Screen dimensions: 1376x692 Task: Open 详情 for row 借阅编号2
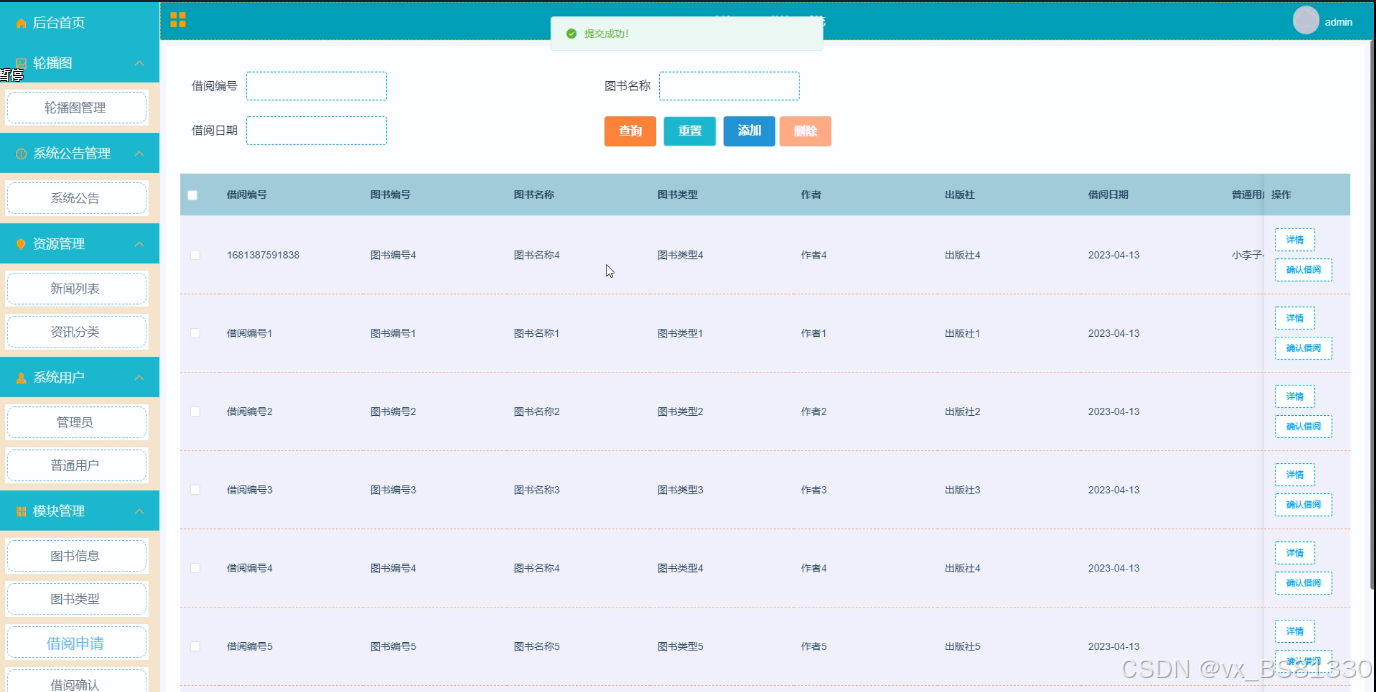pyautogui.click(x=1295, y=397)
